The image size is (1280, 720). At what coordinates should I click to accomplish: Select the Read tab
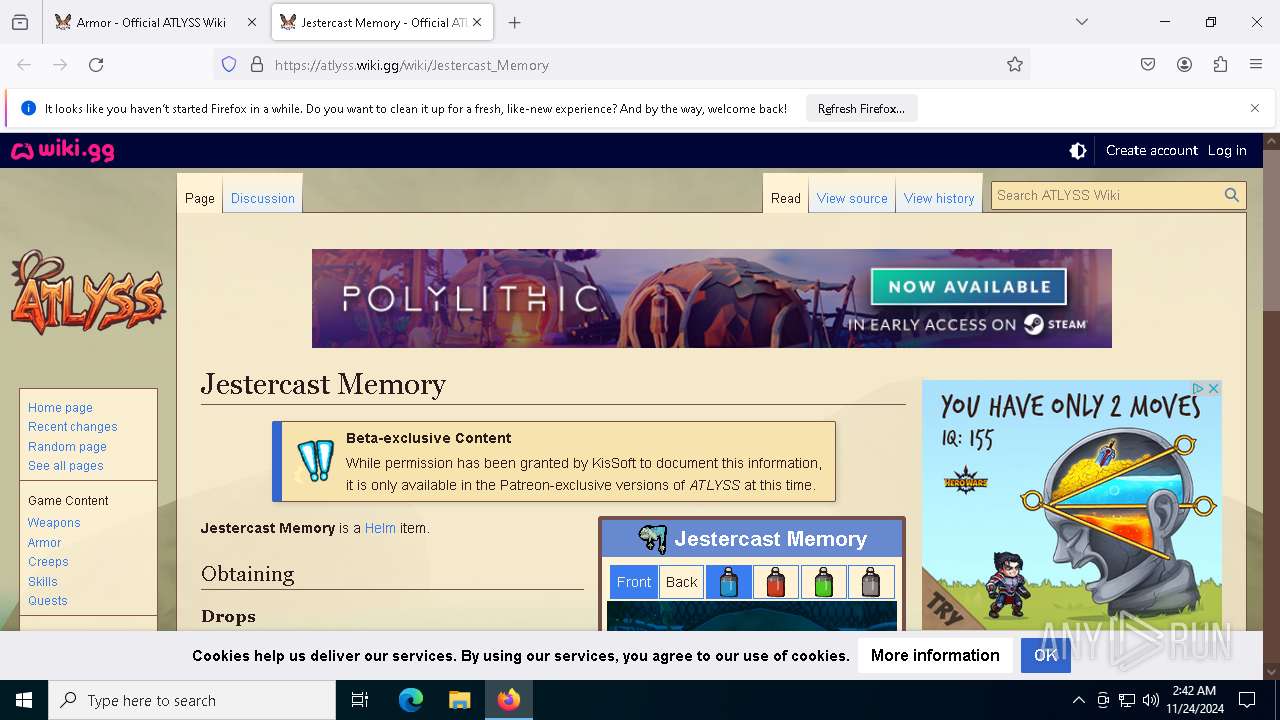786,198
